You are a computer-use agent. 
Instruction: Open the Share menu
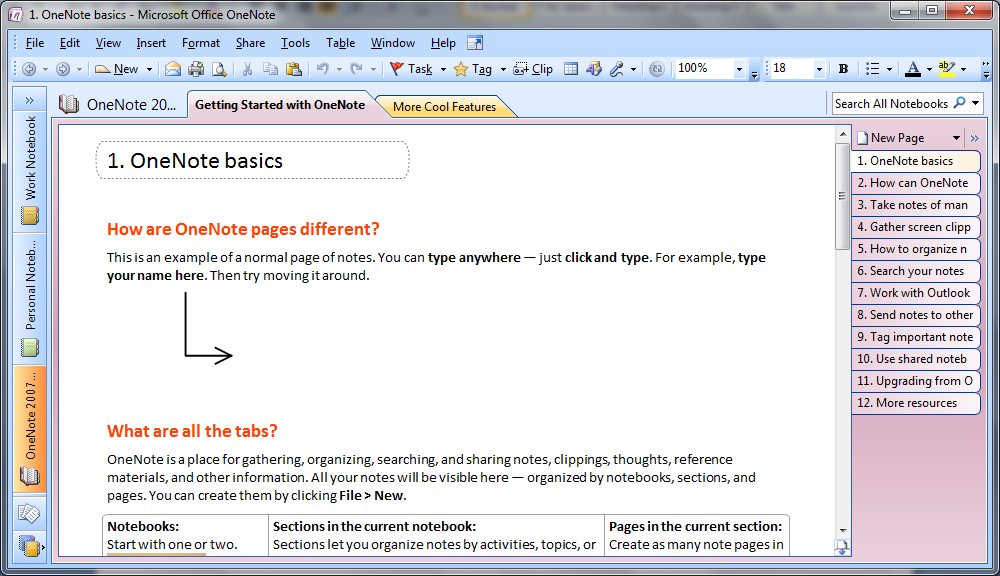click(x=250, y=43)
